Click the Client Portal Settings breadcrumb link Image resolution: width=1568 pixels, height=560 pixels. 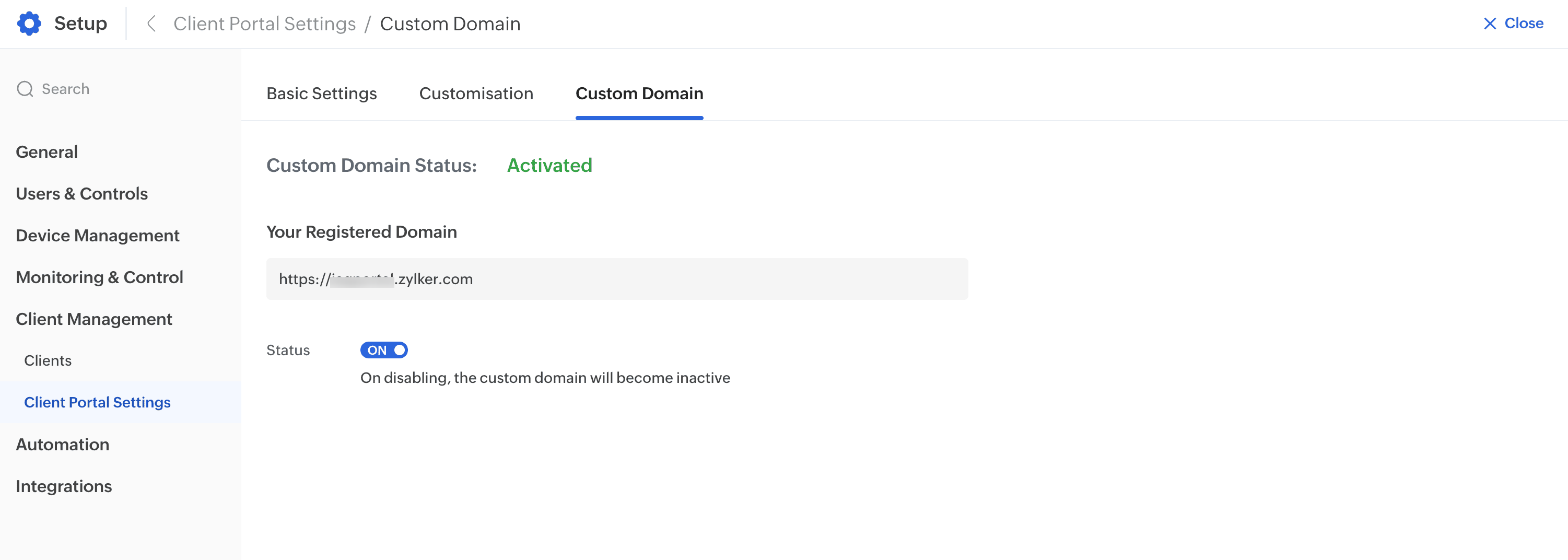click(x=264, y=24)
